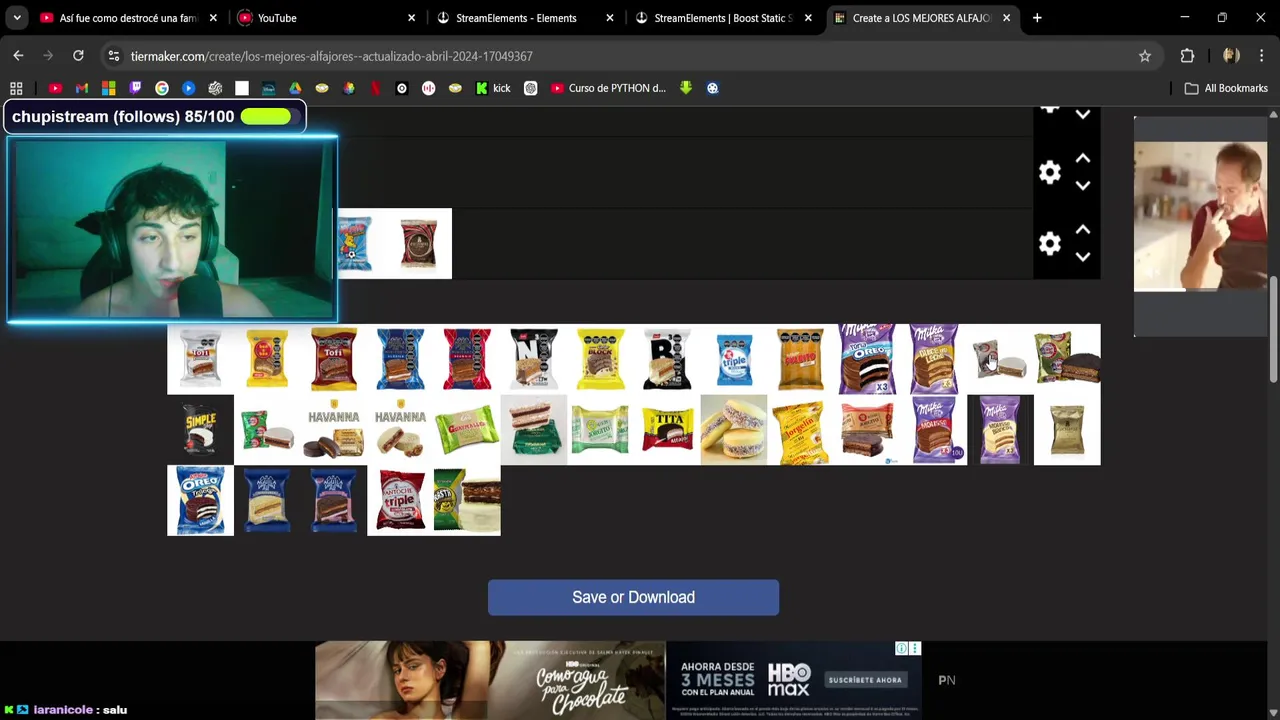
Task: Bookmark this page with the star
Action: 1145,56
